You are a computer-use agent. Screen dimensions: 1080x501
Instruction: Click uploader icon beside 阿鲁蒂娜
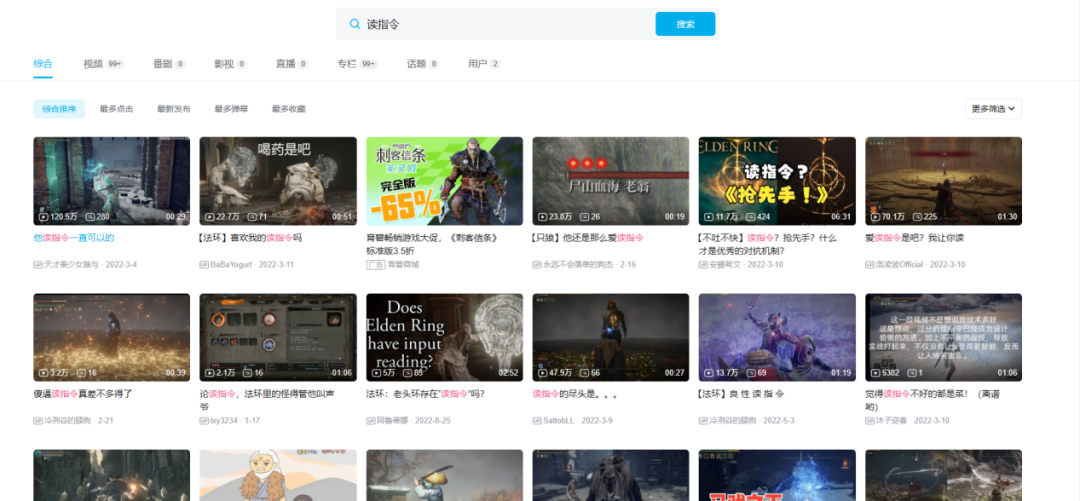coord(371,420)
